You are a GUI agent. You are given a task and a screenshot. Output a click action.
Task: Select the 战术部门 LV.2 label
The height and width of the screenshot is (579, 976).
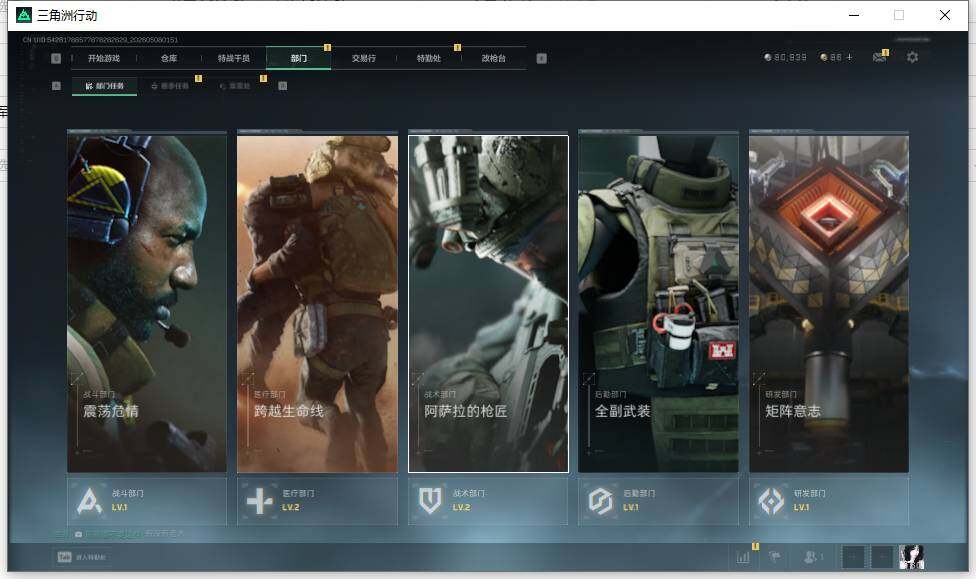pos(469,500)
